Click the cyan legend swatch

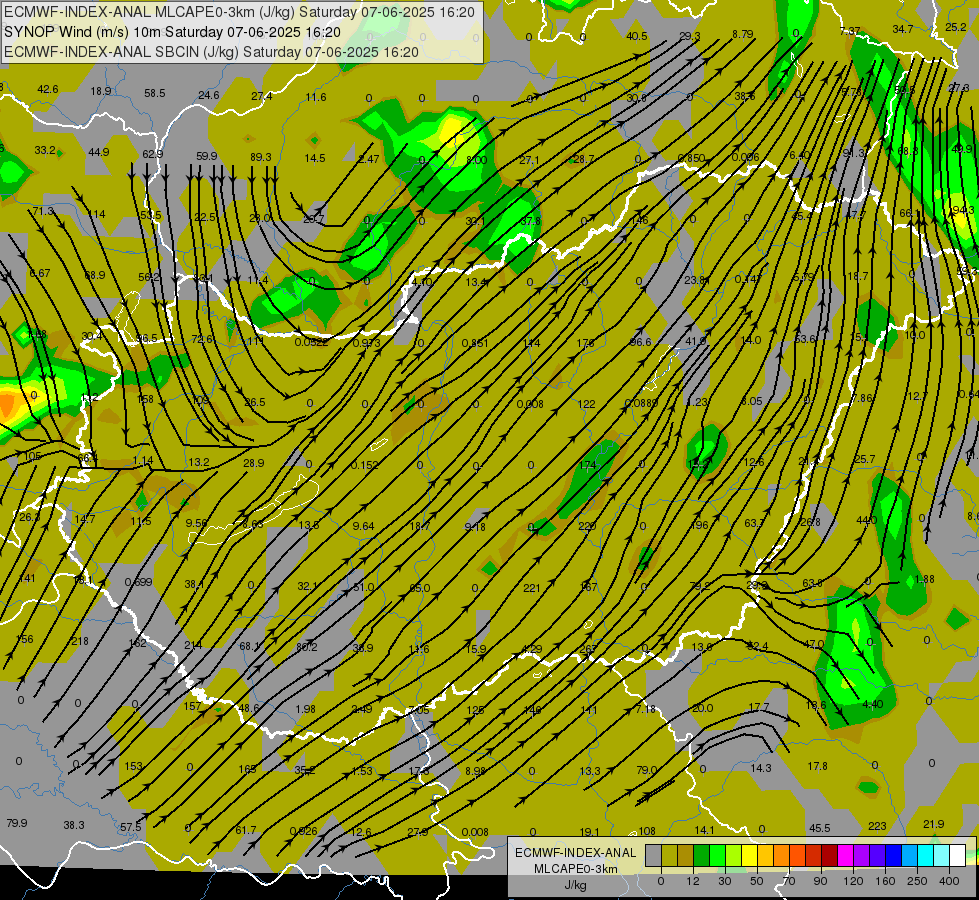[x=925, y=855]
